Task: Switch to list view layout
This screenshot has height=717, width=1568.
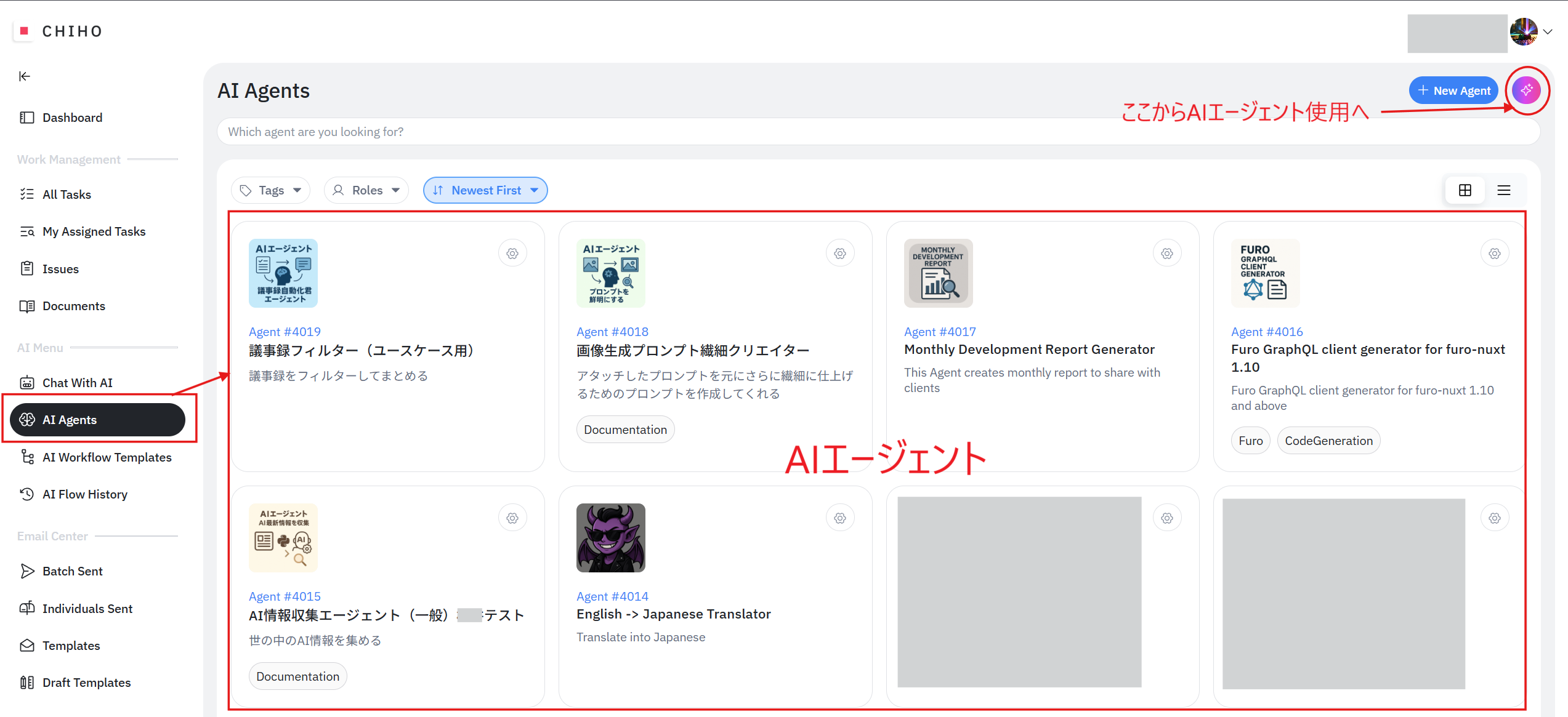Action: (1504, 190)
